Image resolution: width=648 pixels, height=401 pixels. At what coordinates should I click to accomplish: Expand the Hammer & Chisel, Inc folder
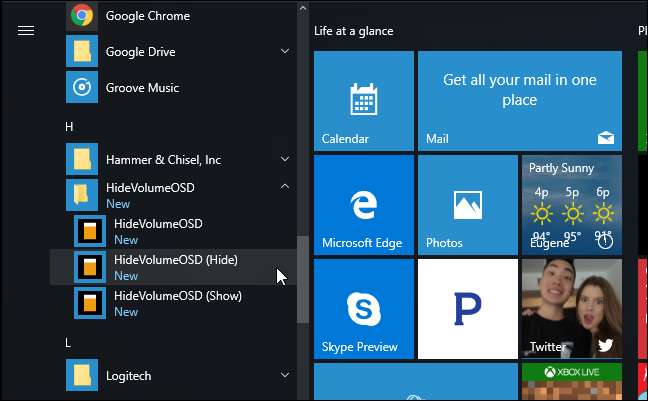pyautogui.click(x=285, y=160)
